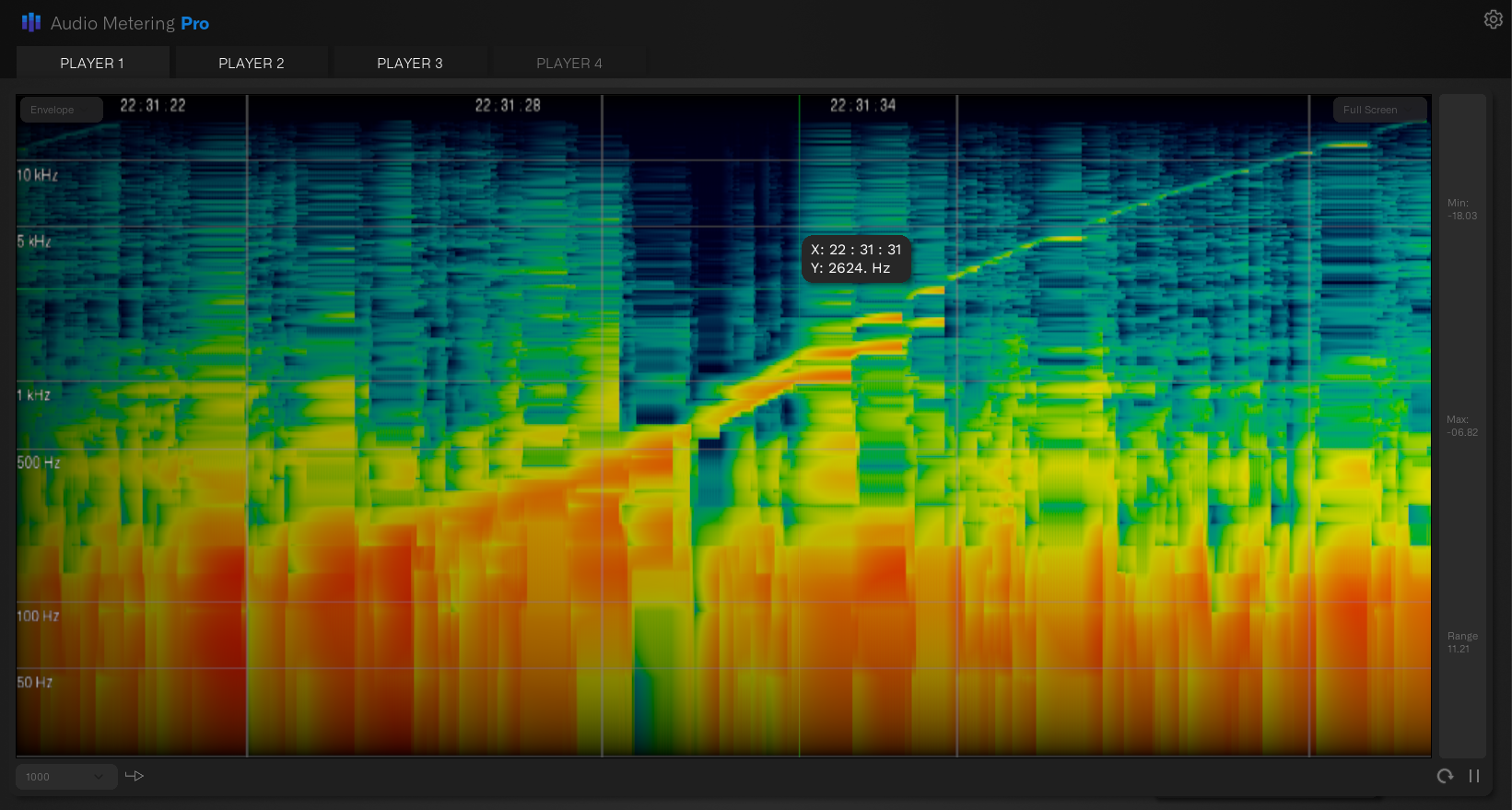Reset the display with the circular refresh icon
Screen dimensions: 1512x810
[x=1445, y=776]
